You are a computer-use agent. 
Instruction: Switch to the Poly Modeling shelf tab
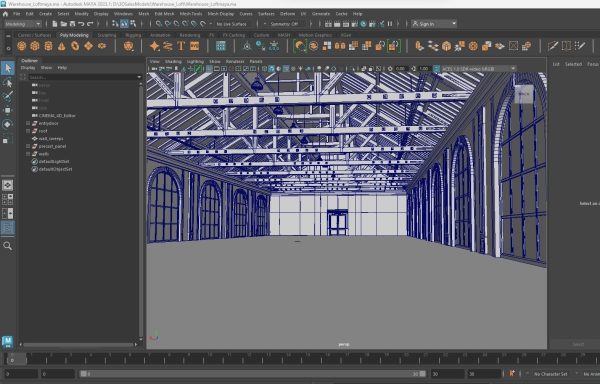[74, 35]
